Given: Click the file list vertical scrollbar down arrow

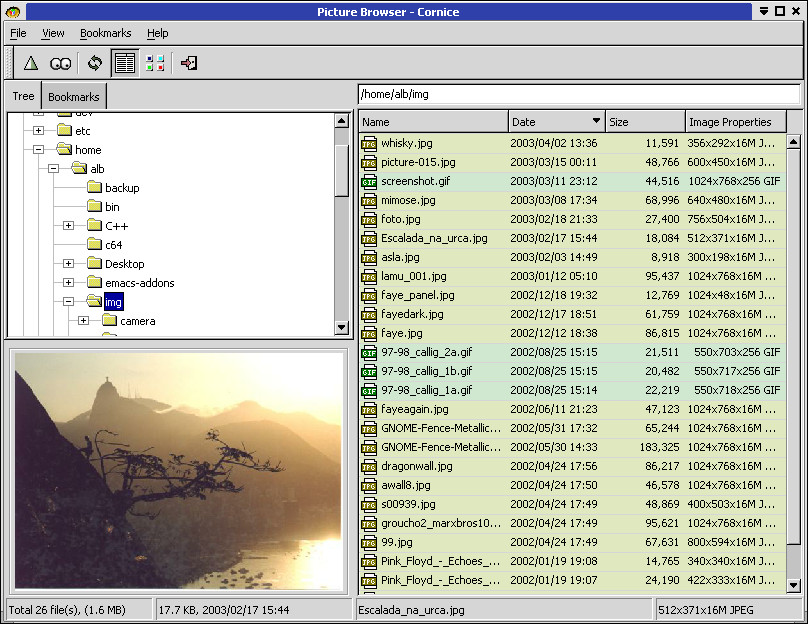Looking at the screenshot, I should point(794,585).
